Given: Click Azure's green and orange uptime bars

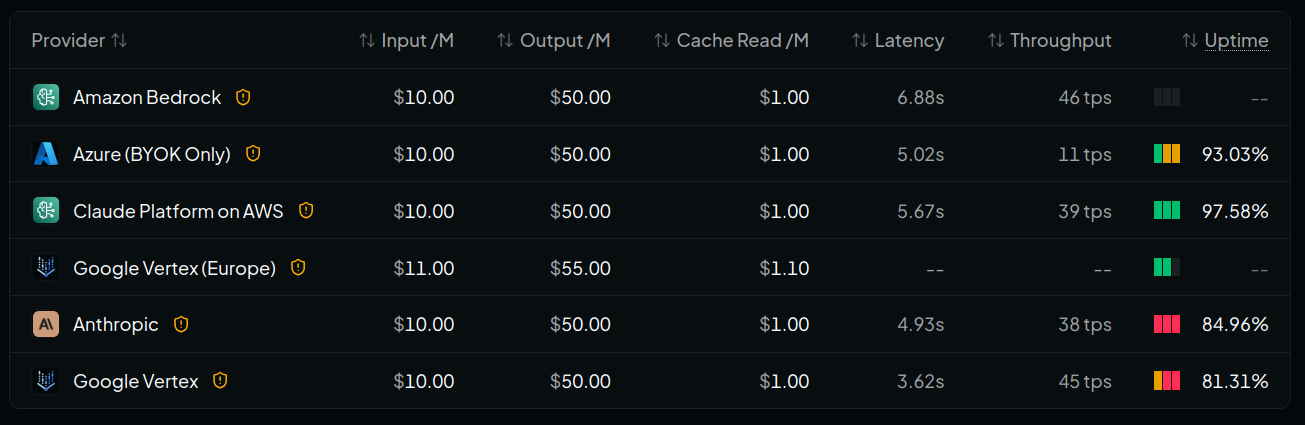Looking at the screenshot, I should (1167, 154).
